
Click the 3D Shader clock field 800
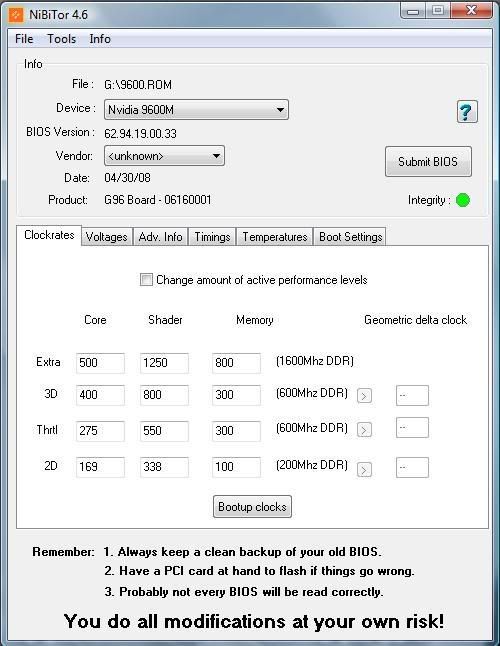[164, 395]
